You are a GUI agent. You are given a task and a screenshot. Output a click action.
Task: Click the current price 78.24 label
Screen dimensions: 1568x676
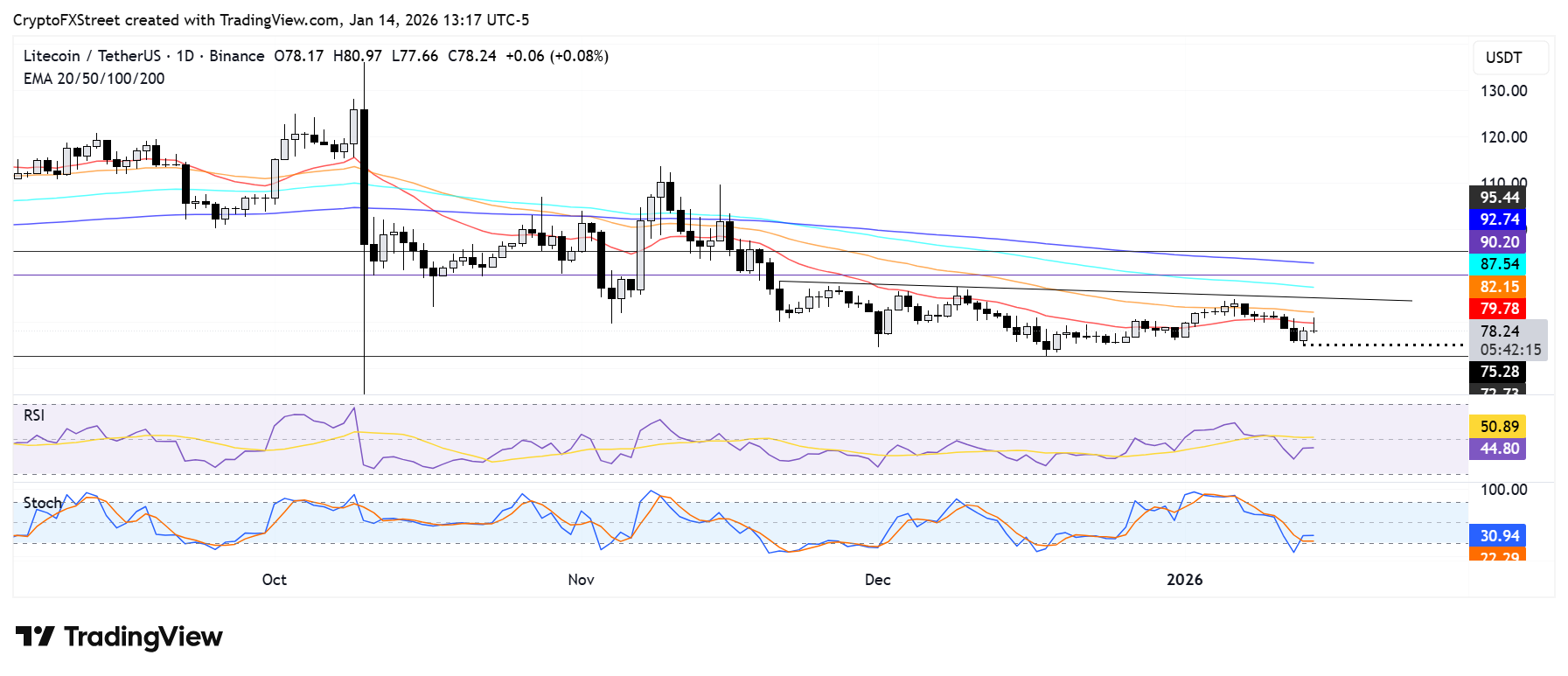pyautogui.click(x=1499, y=331)
